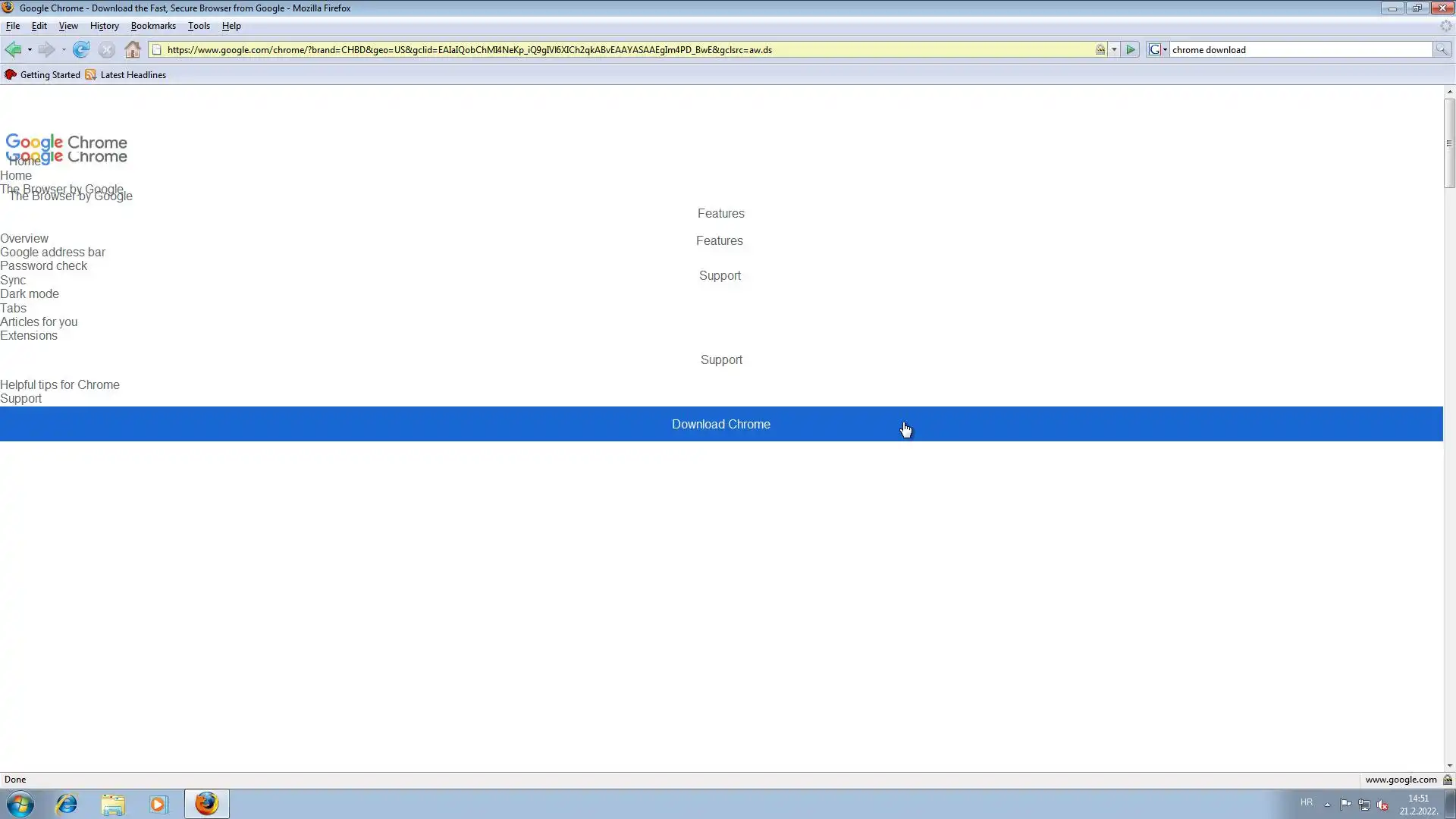Click the Reload page icon
The width and height of the screenshot is (1456, 819).
[x=81, y=50]
